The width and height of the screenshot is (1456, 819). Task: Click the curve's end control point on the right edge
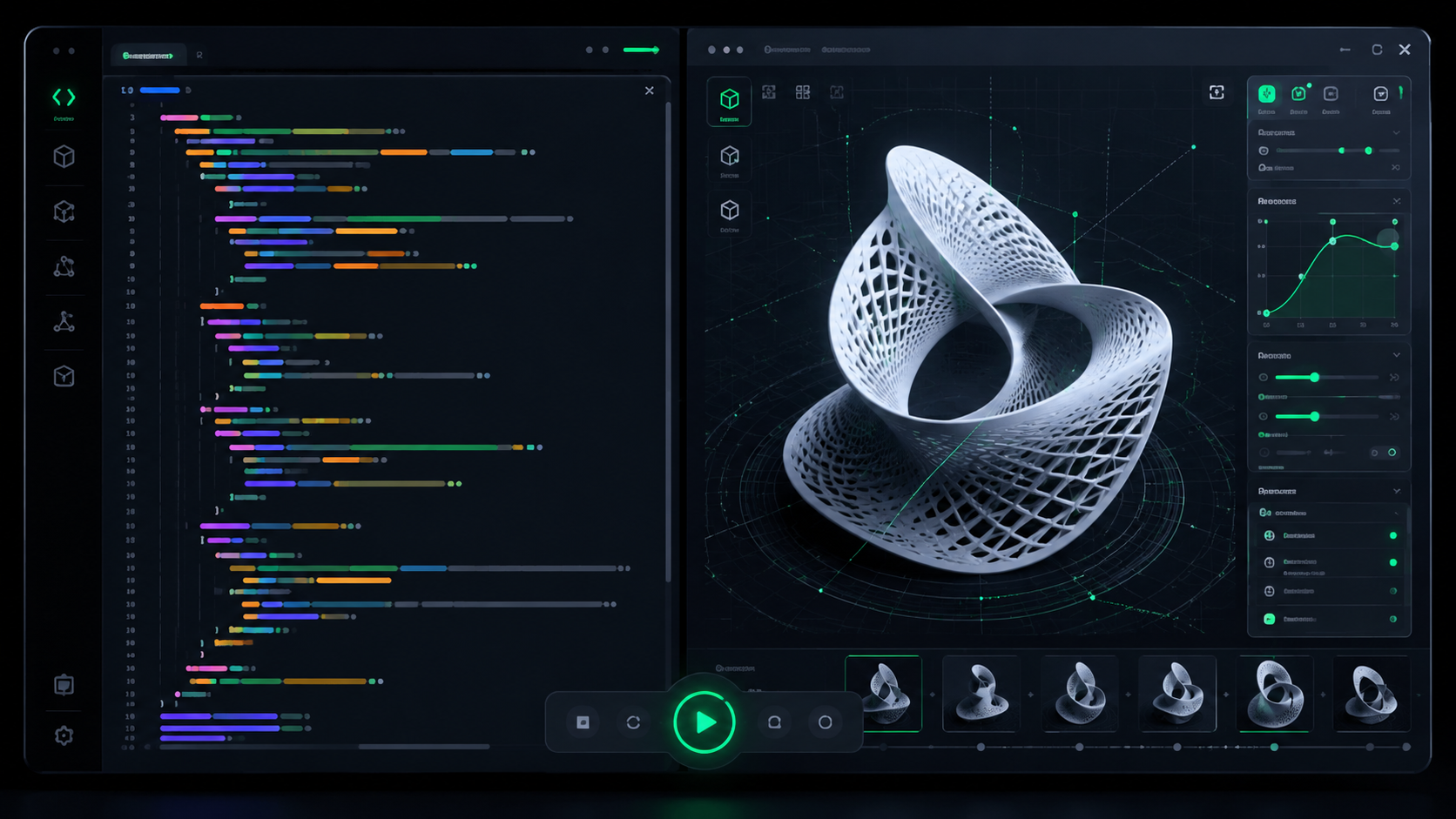[1395, 246]
